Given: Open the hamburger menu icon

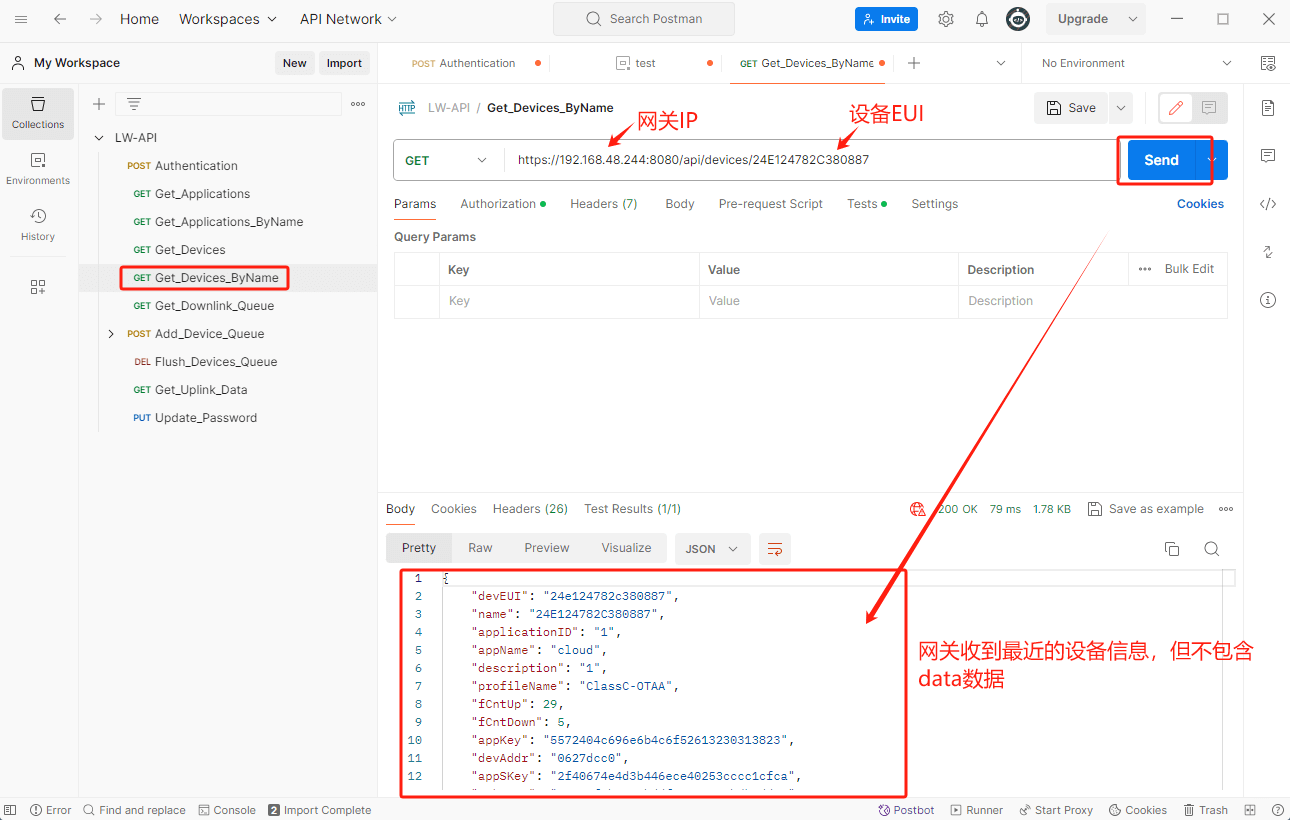Looking at the screenshot, I should tap(21, 19).
